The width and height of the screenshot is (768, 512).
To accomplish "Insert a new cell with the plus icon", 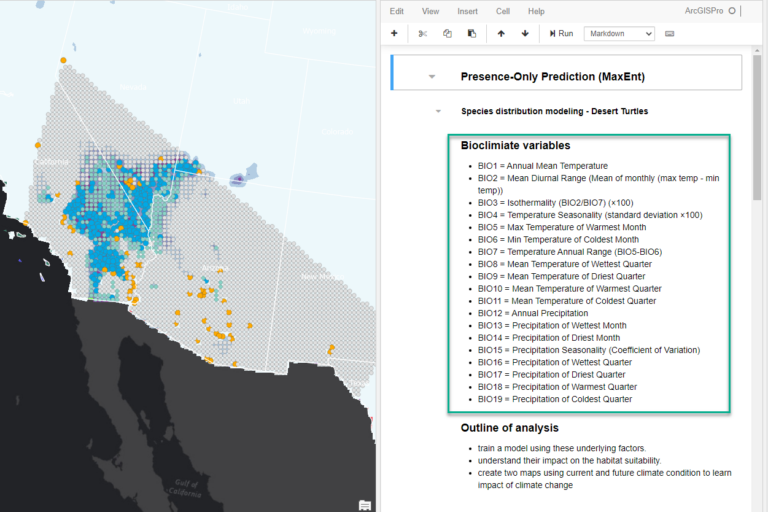I will click(x=394, y=33).
